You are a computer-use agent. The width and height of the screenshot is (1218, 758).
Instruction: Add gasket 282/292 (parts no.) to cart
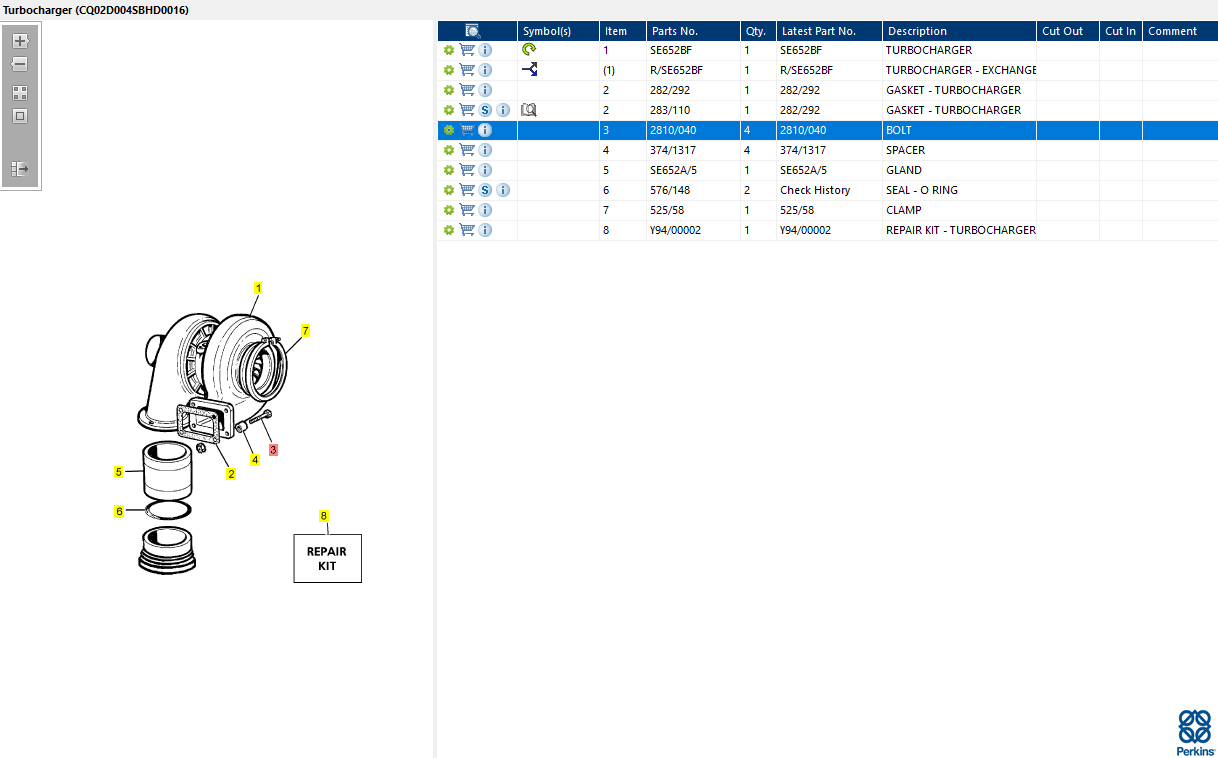click(x=467, y=90)
